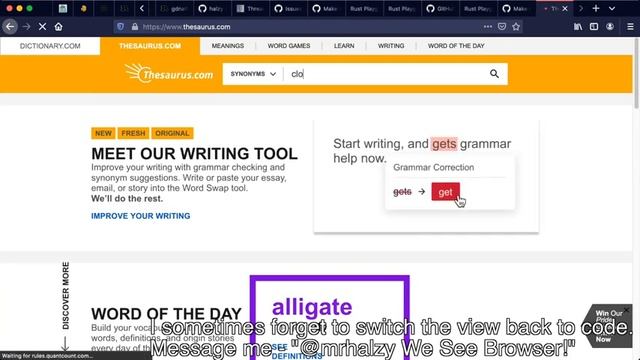Image resolution: width=640 pixels, height=360 pixels.
Task: Open the page actions three-dot menu
Action: point(488,27)
